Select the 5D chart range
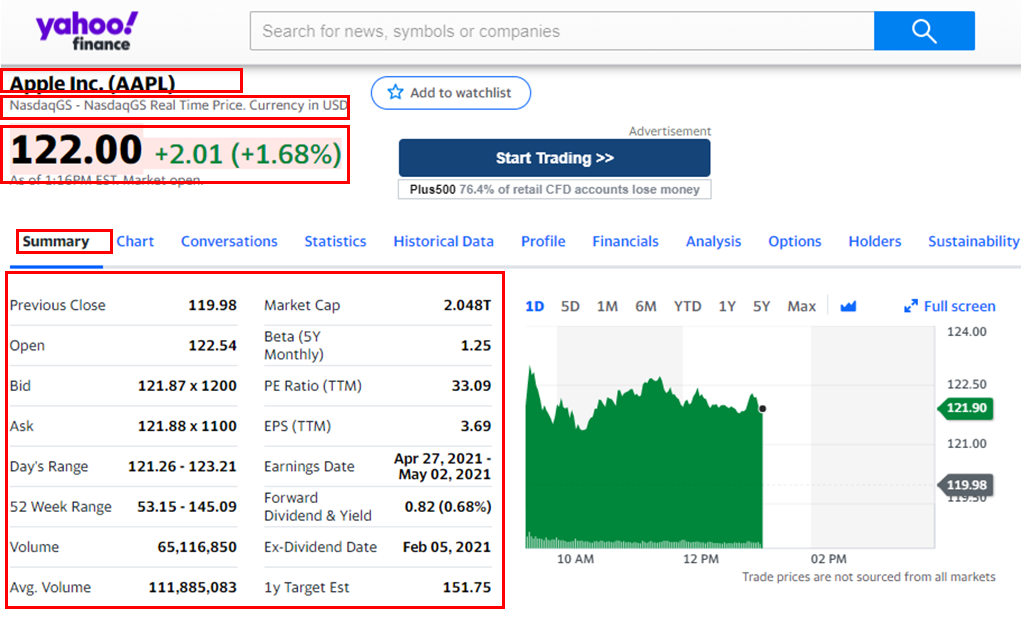The image size is (1021, 627). (570, 306)
